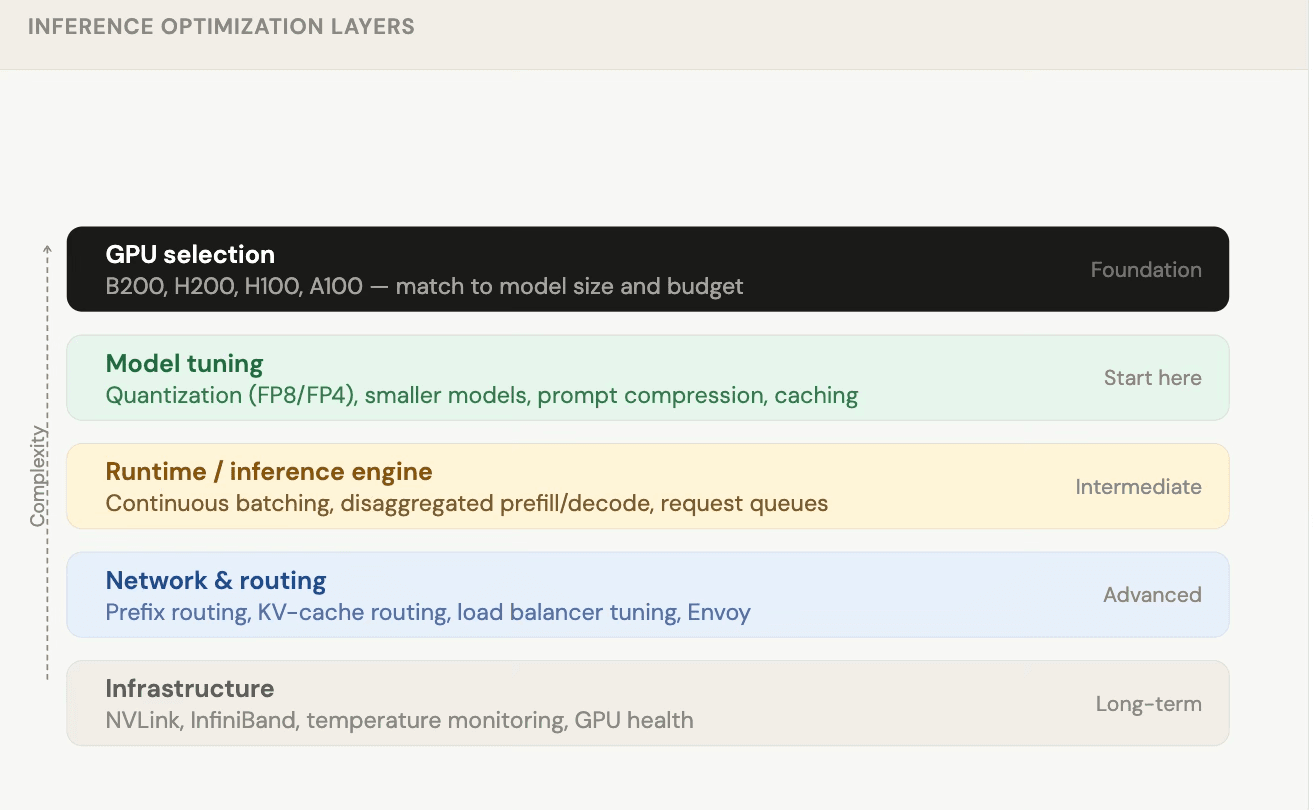Click the upward arrowhead of the Complexity axis
This screenshot has height=810, width=1316.
pos(47,248)
